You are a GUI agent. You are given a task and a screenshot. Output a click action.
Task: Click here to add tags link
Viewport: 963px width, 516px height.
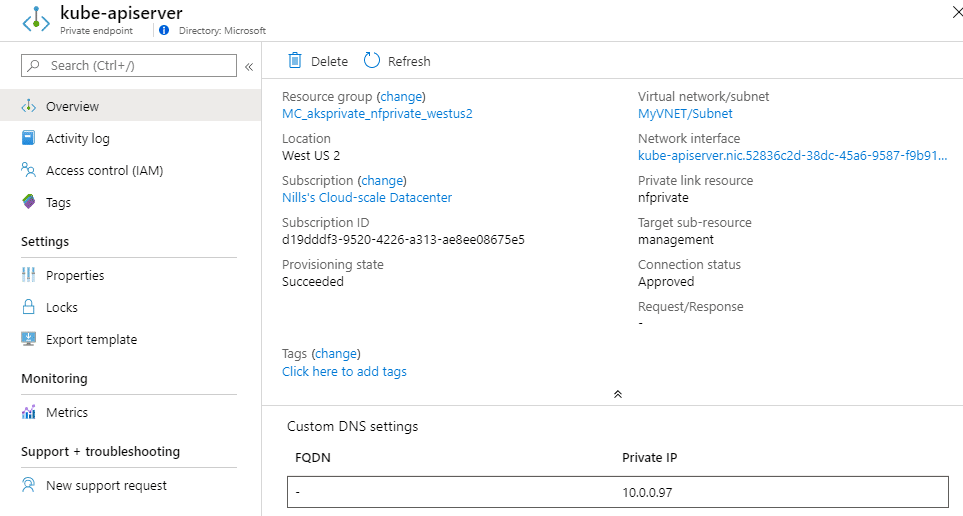(x=344, y=372)
